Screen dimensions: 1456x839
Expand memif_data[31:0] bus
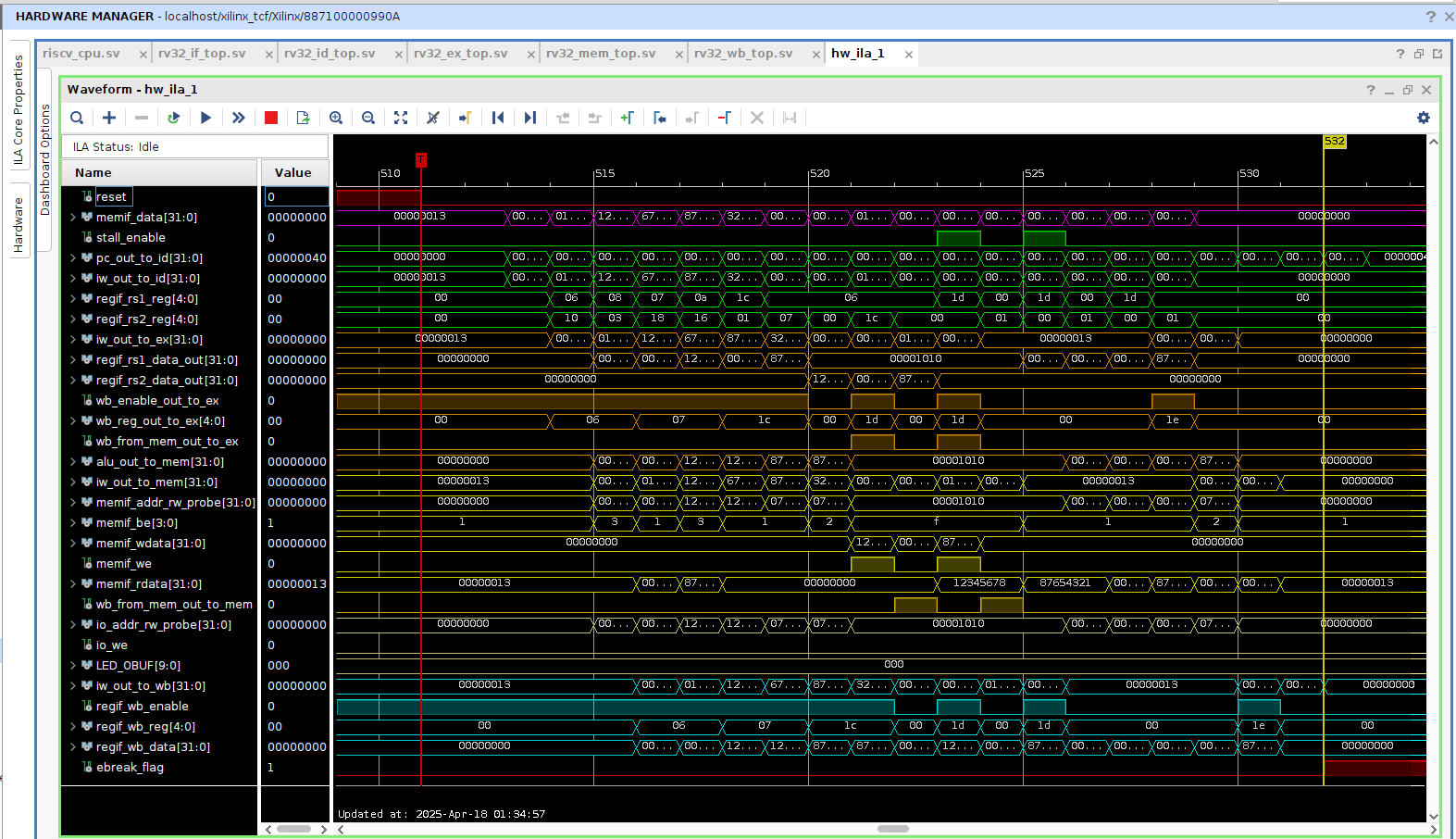click(73, 218)
